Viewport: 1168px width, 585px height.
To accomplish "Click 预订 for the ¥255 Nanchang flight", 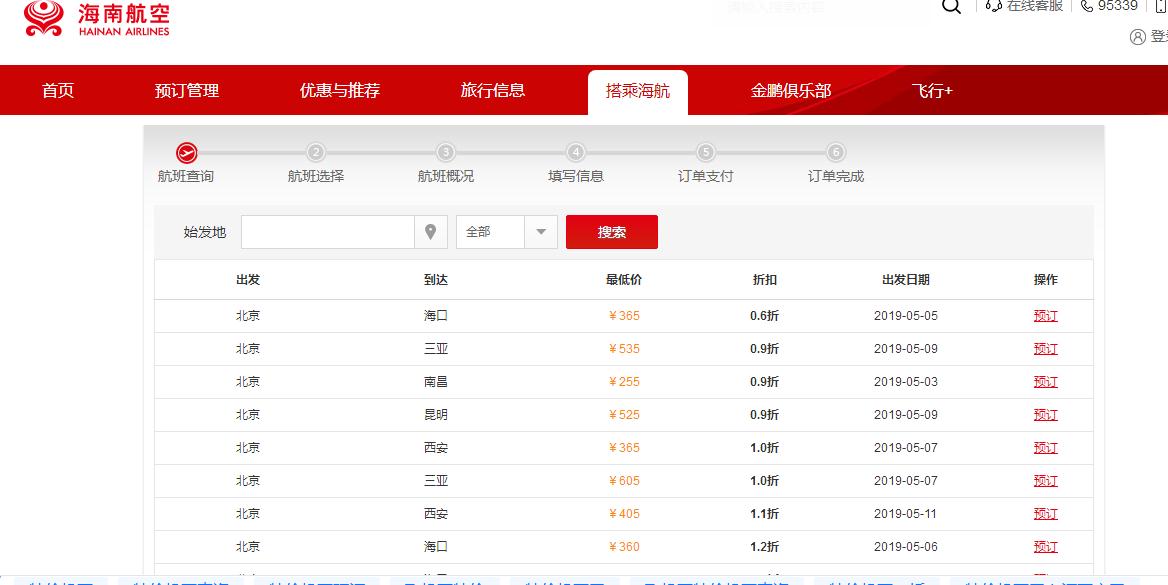I will [x=1045, y=382].
